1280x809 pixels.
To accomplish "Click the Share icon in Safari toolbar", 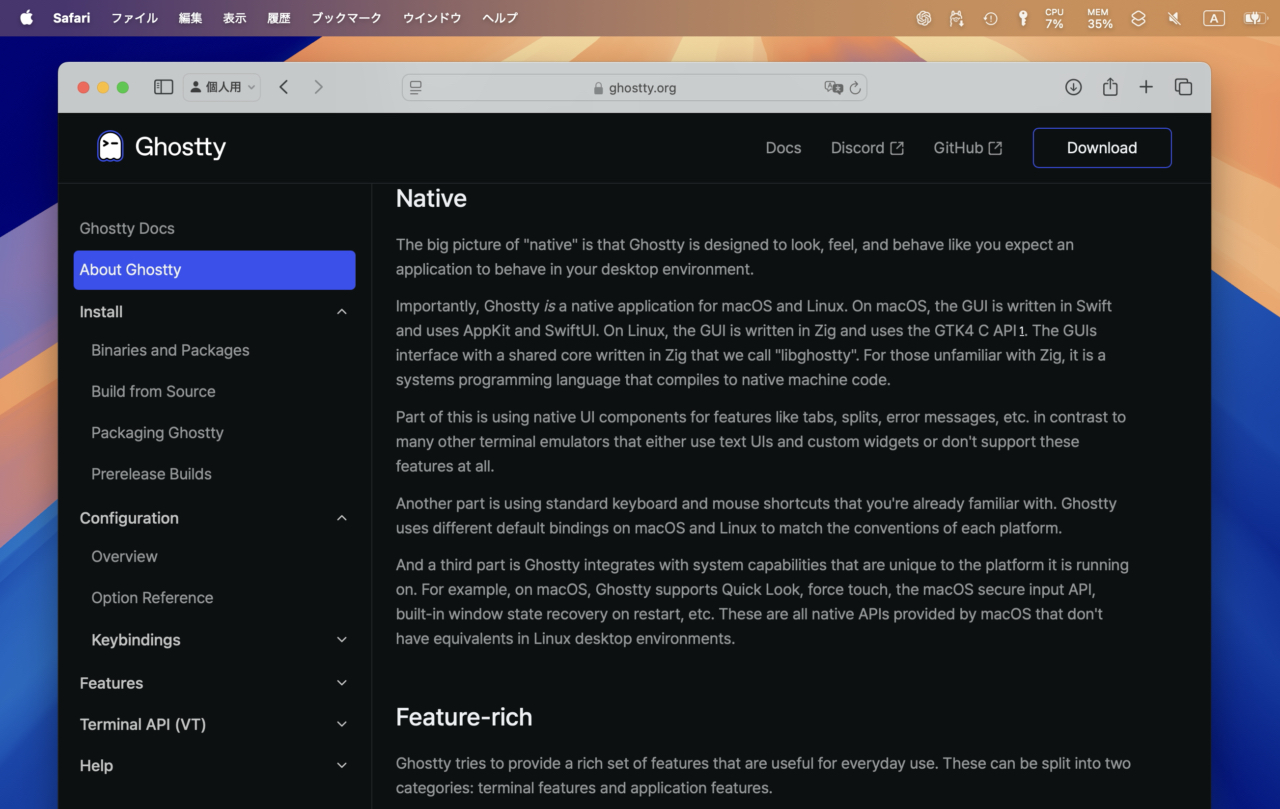I will [x=1110, y=87].
